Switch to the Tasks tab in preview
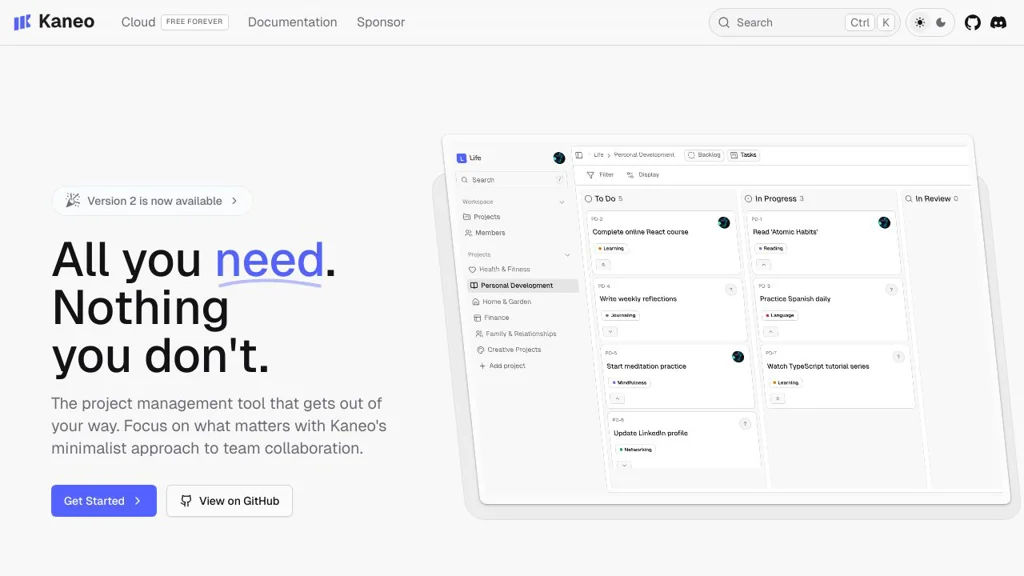Viewport: 1024px width, 576px height. point(743,155)
